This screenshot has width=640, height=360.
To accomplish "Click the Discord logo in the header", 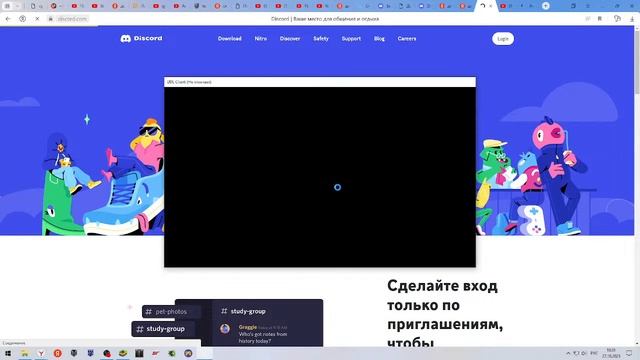I will [x=141, y=38].
